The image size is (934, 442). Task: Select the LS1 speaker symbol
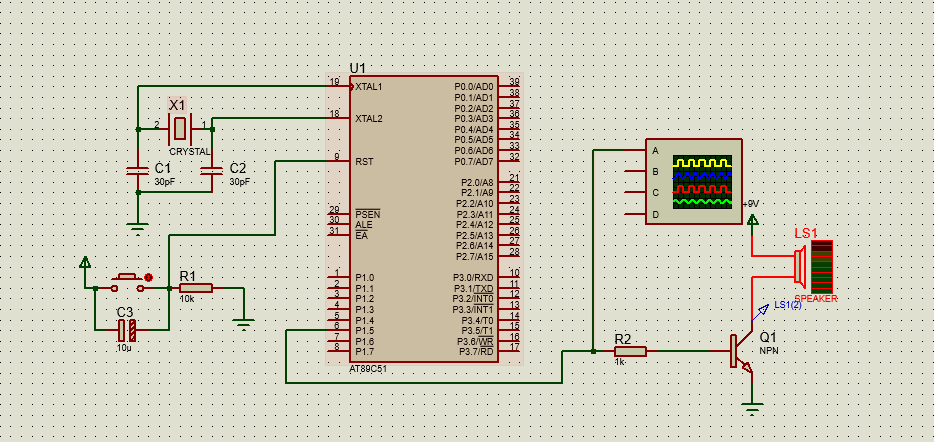tap(802, 266)
